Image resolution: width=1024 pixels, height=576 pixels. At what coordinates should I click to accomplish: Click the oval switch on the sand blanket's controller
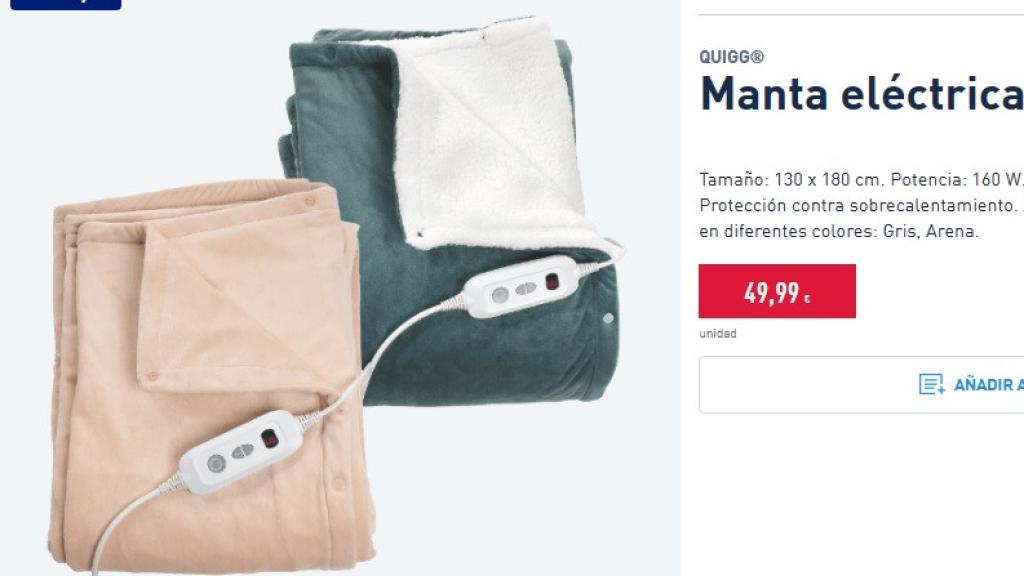(242, 451)
